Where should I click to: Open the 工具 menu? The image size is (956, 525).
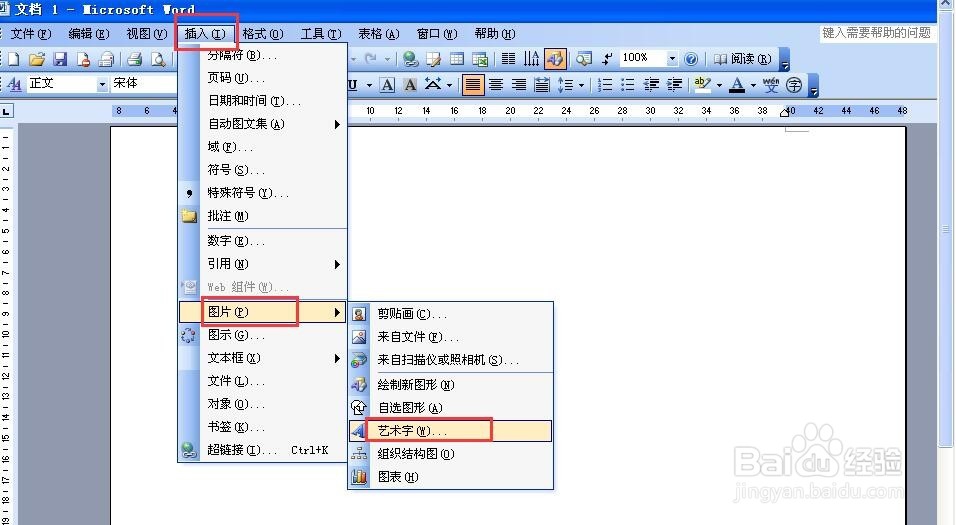tap(321, 34)
